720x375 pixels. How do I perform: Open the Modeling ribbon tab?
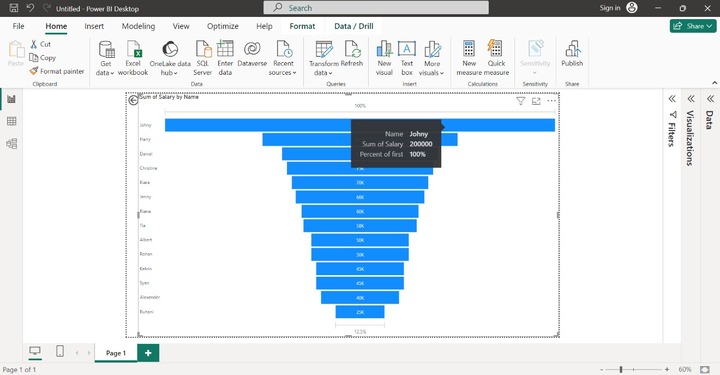coord(138,26)
